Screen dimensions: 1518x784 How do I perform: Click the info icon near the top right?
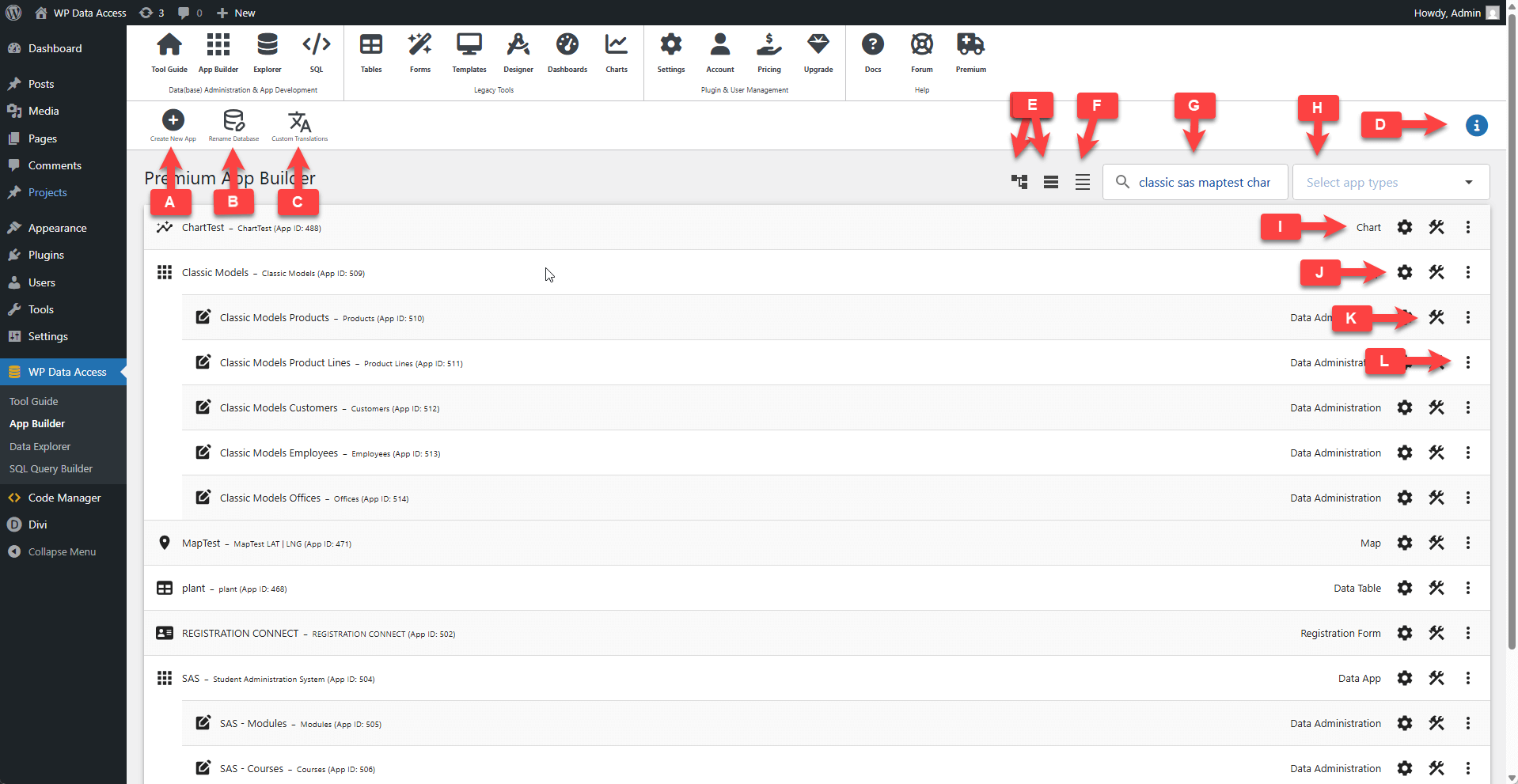tap(1476, 125)
